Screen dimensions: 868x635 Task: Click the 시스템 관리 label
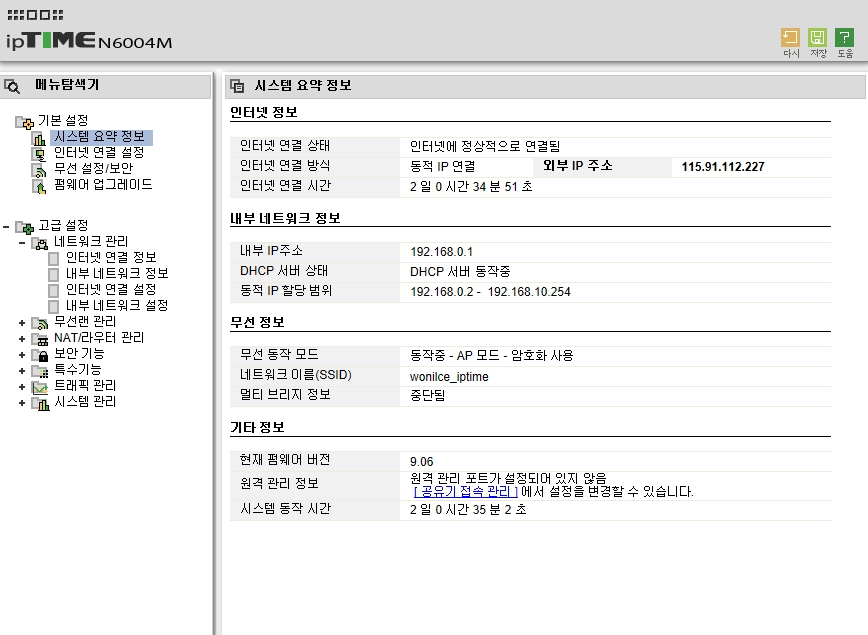[85, 402]
